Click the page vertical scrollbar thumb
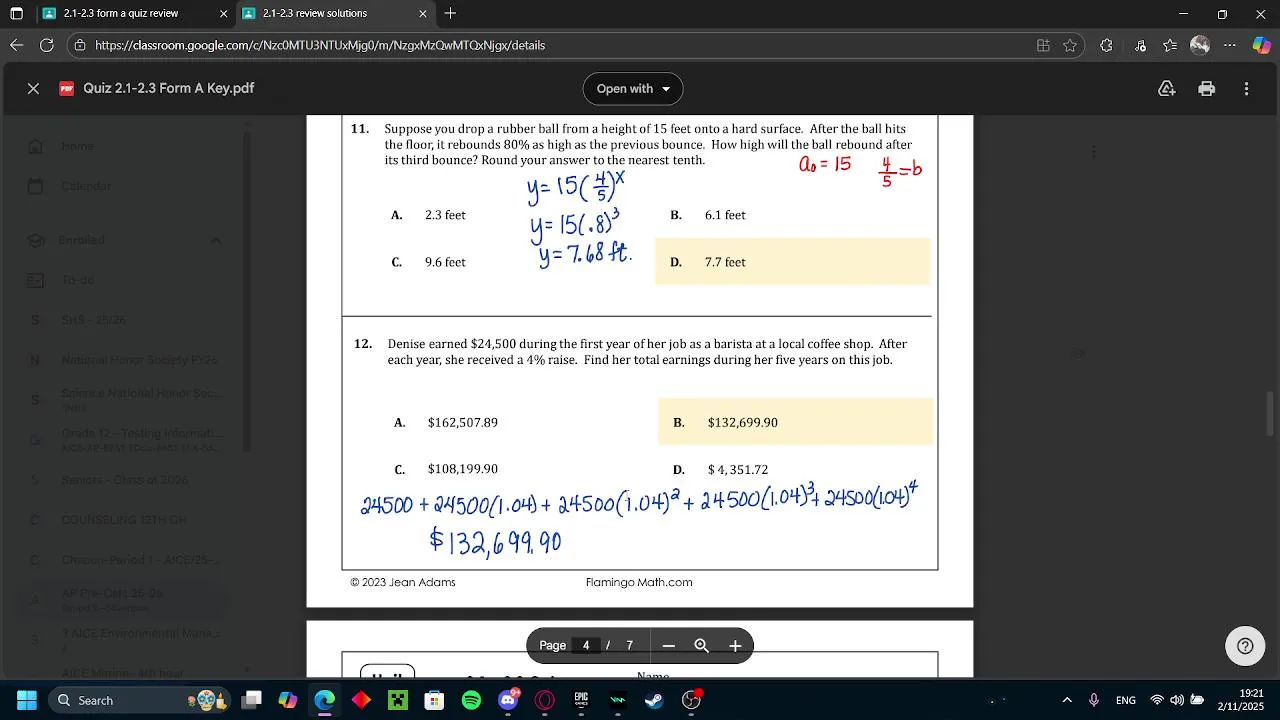The height and width of the screenshot is (720, 1280). pos(1271,413)
